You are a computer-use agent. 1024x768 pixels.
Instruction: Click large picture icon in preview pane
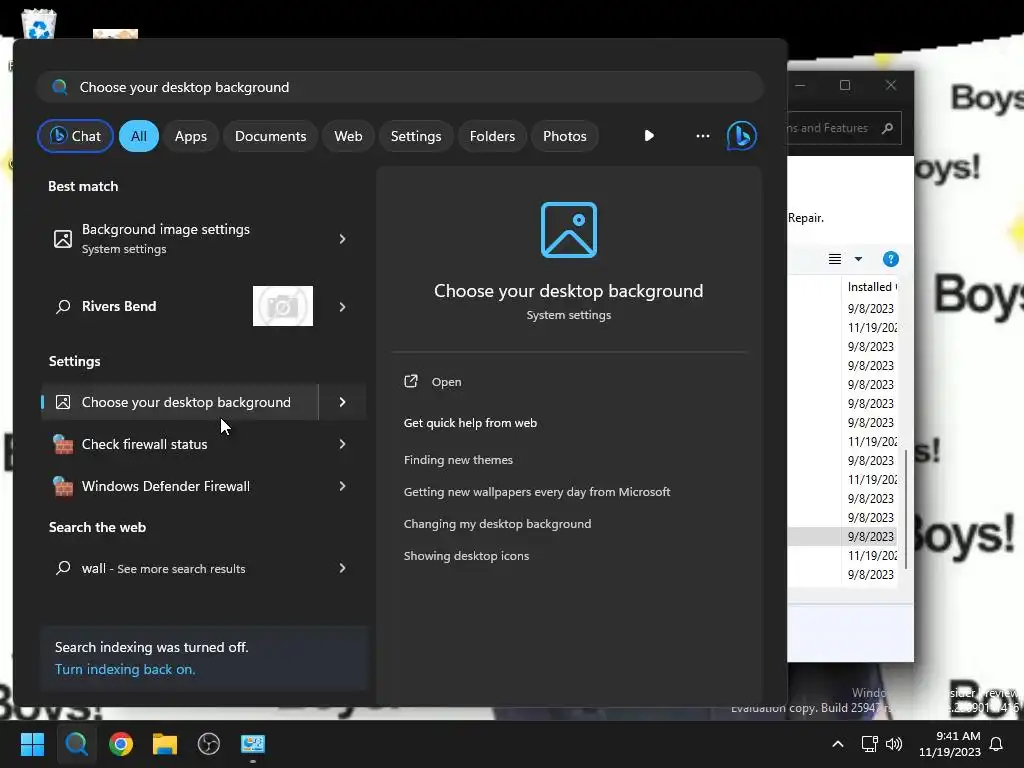click(569, 230)
